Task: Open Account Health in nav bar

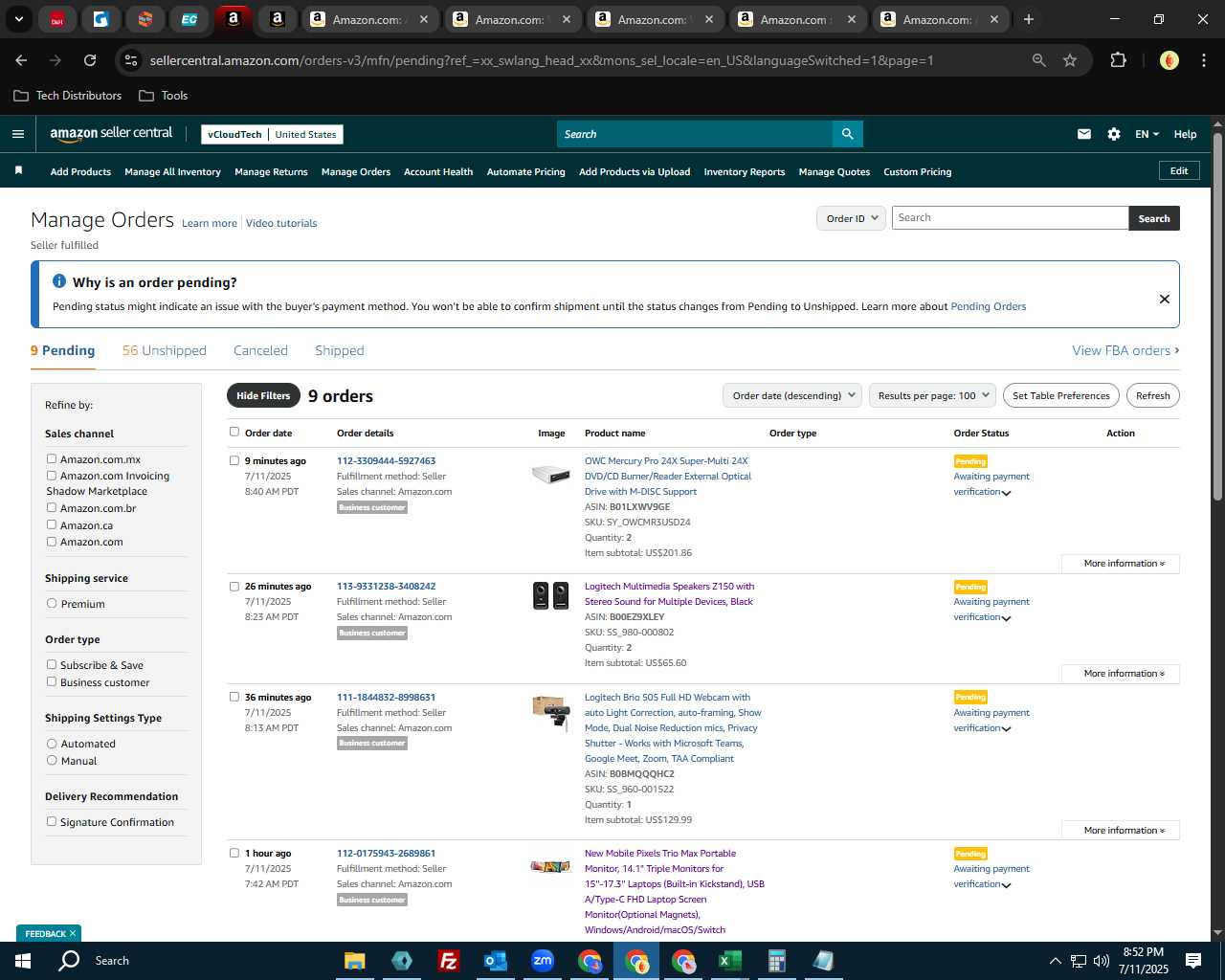Action: (x=438, y=172)
